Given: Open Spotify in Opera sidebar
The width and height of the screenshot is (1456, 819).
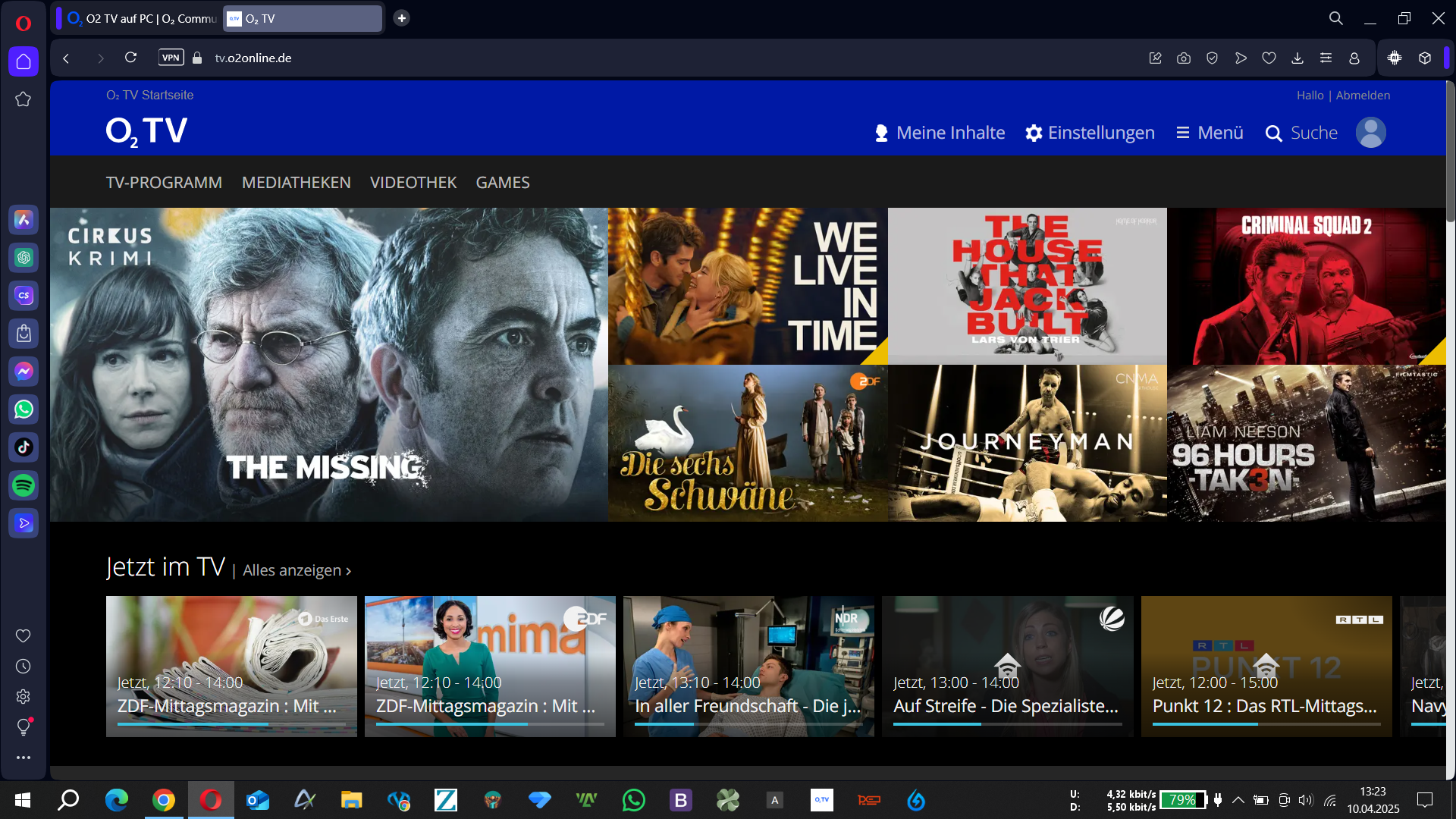Looking at the screenshot, I should pyautogui.click(x=24, y=485).
